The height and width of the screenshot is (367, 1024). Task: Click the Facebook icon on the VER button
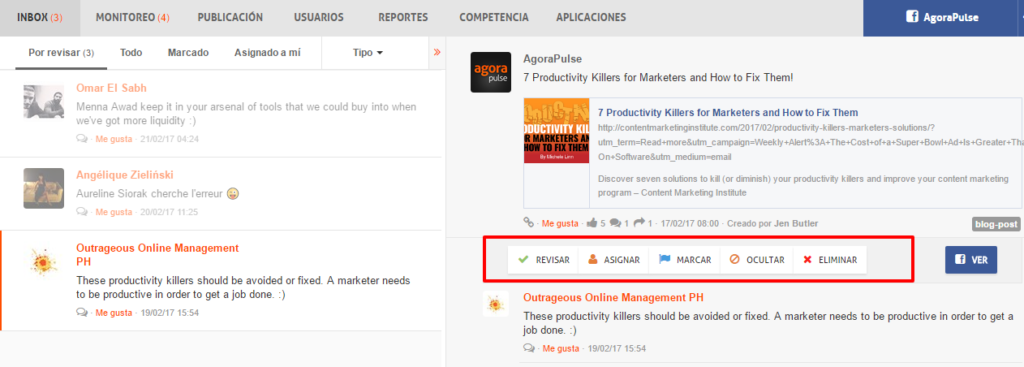click(x=961, y=260)
